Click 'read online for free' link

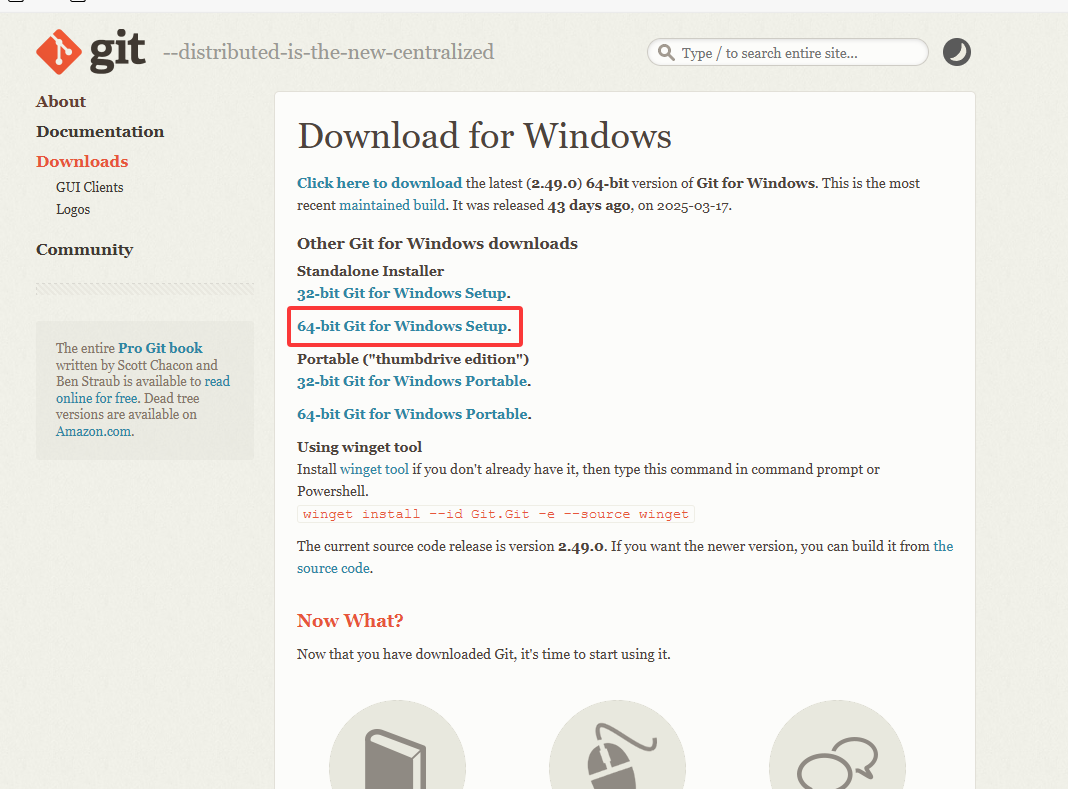tap(143, 390)
